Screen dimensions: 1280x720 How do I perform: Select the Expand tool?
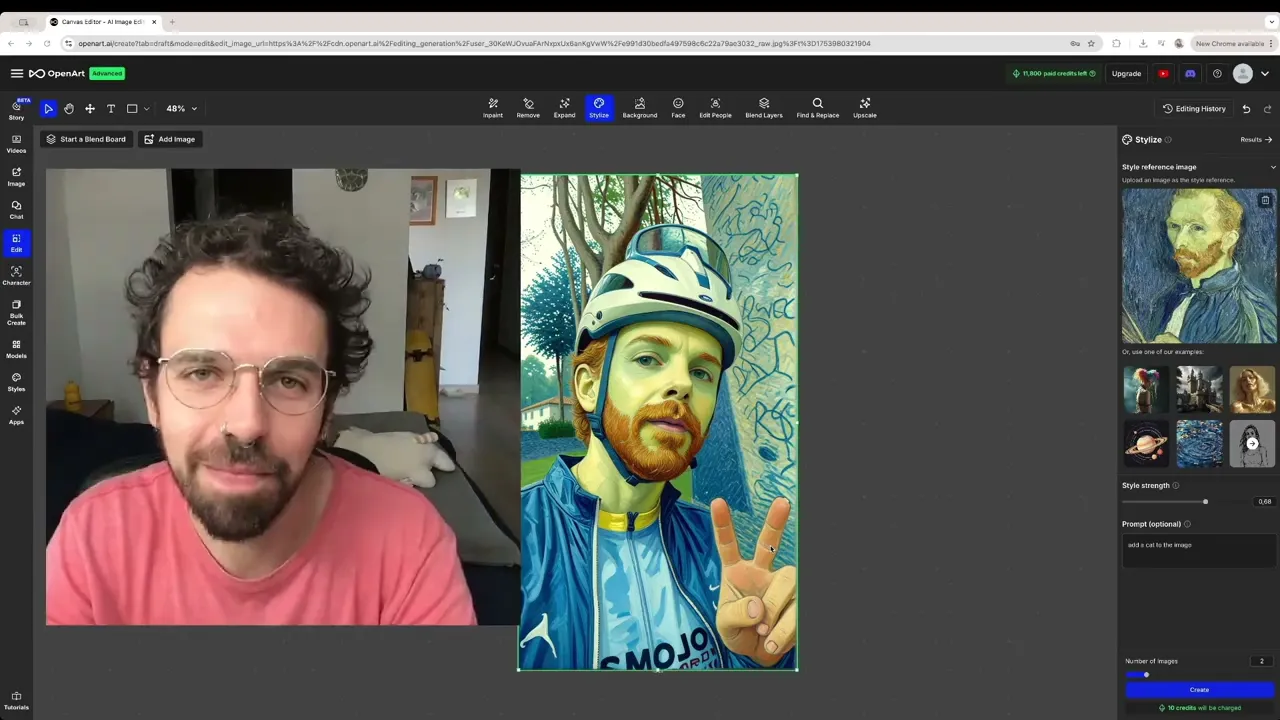pyautogui.click(x=564, y=108)
